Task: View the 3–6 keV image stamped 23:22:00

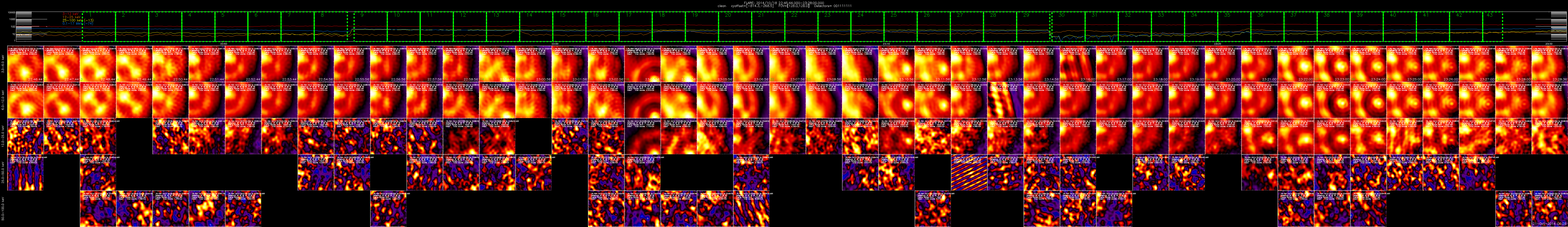Action: coord(1296,64)
